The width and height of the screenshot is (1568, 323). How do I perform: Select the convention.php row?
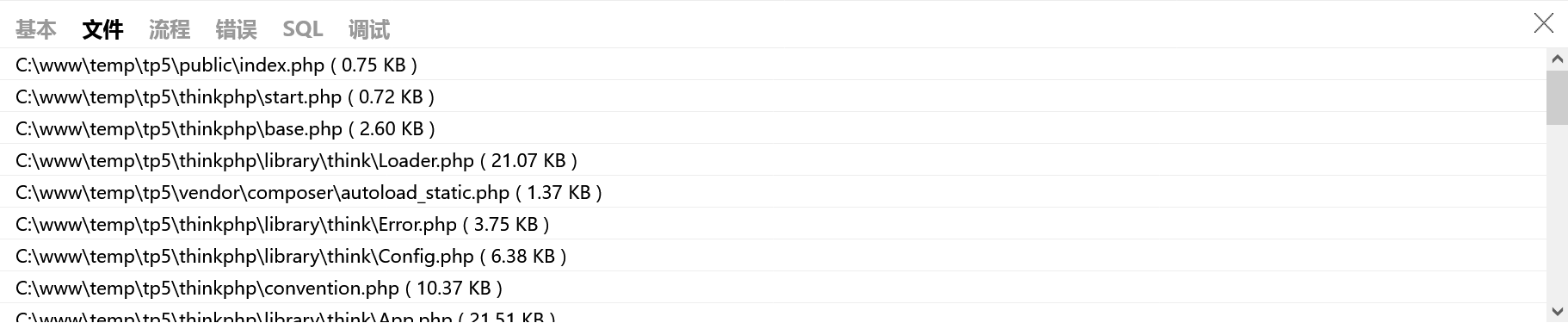(773, 288)
